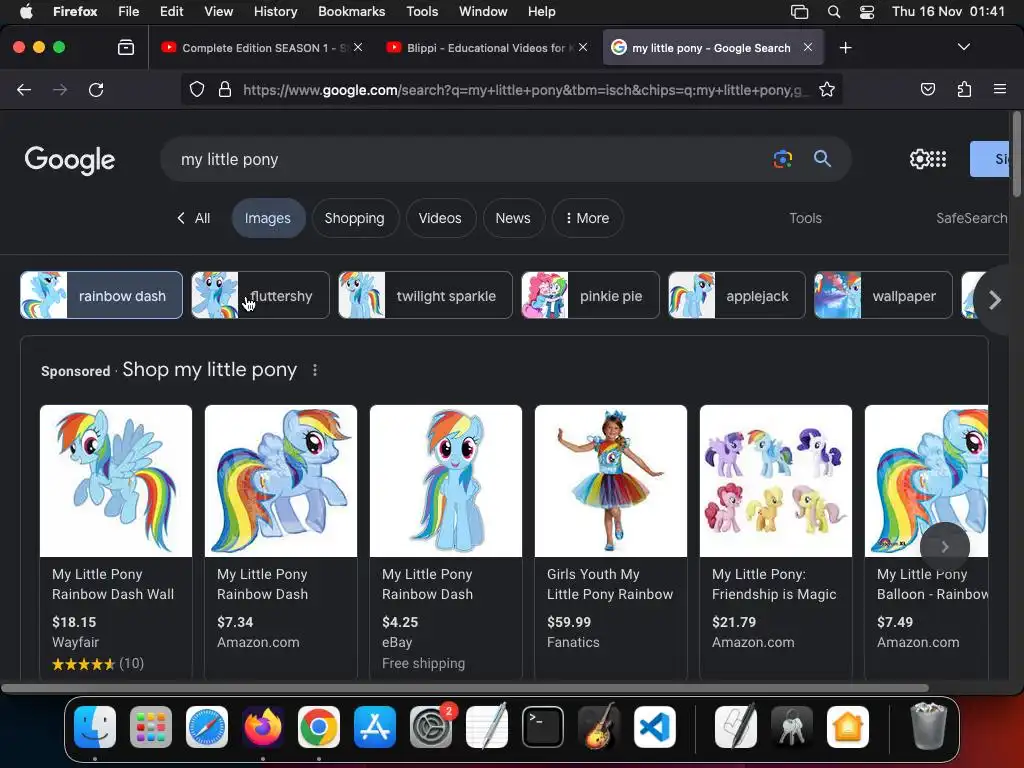Image resolution: width=1024 pixels, height=768 pixels.
Task: Click the magnifier search button
Action: 822,159
